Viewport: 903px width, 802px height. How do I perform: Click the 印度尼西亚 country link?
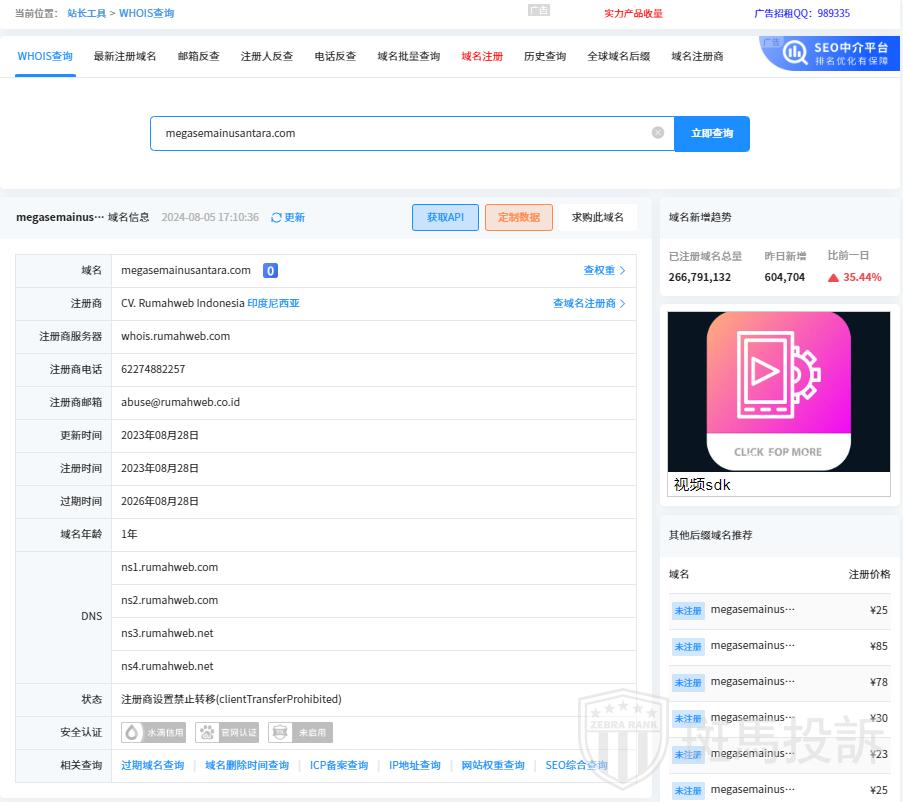pyautogui.click(x=273, y=303)
